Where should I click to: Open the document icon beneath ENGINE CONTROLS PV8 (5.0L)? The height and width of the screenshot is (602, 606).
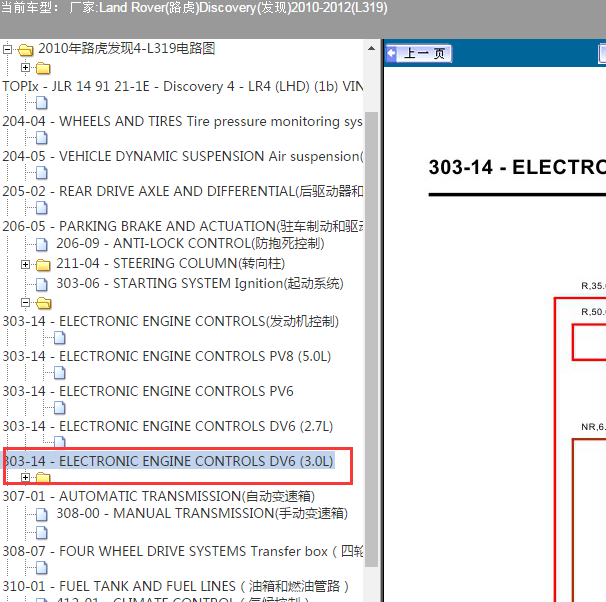pyautogui.click(x=60, y=373)
